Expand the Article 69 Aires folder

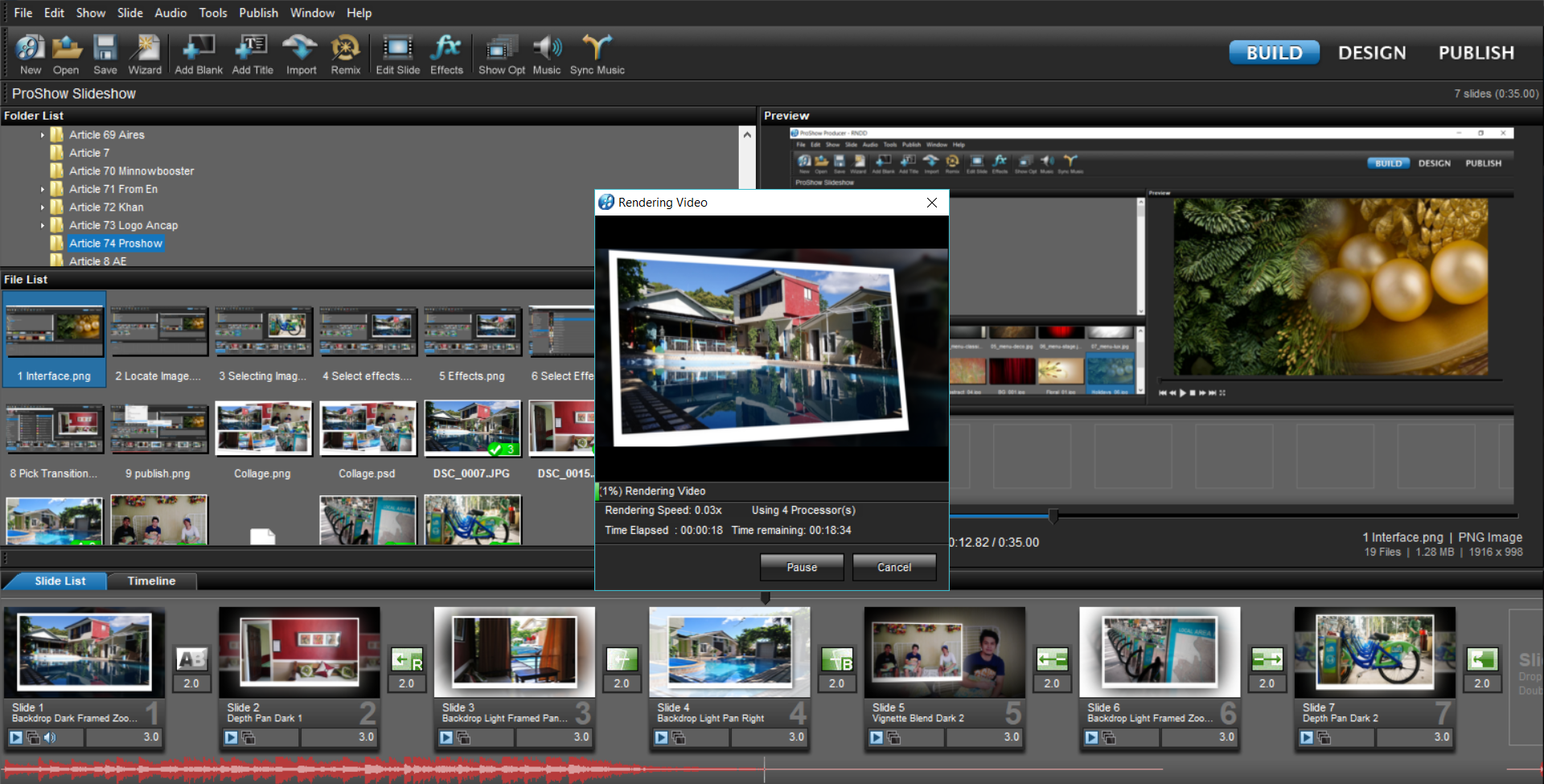[43, 135]
